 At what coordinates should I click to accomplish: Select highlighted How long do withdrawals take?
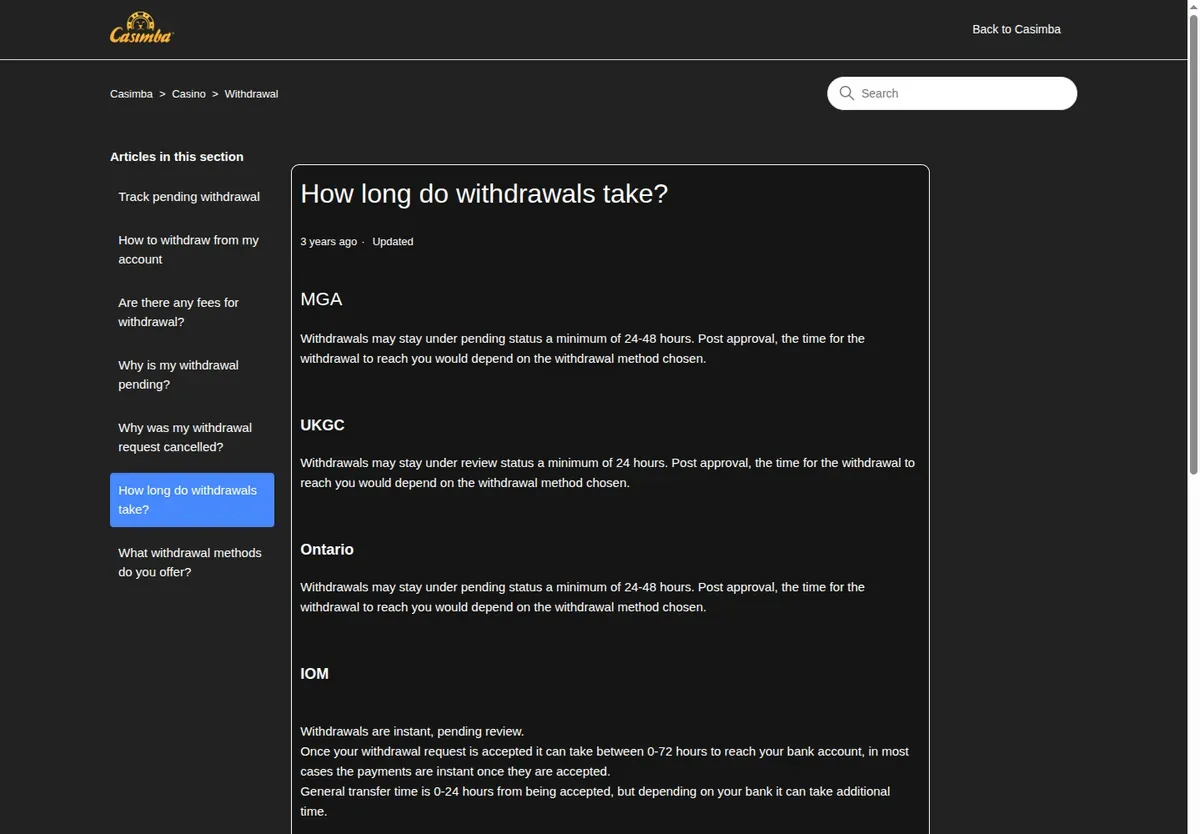[192, 500]
